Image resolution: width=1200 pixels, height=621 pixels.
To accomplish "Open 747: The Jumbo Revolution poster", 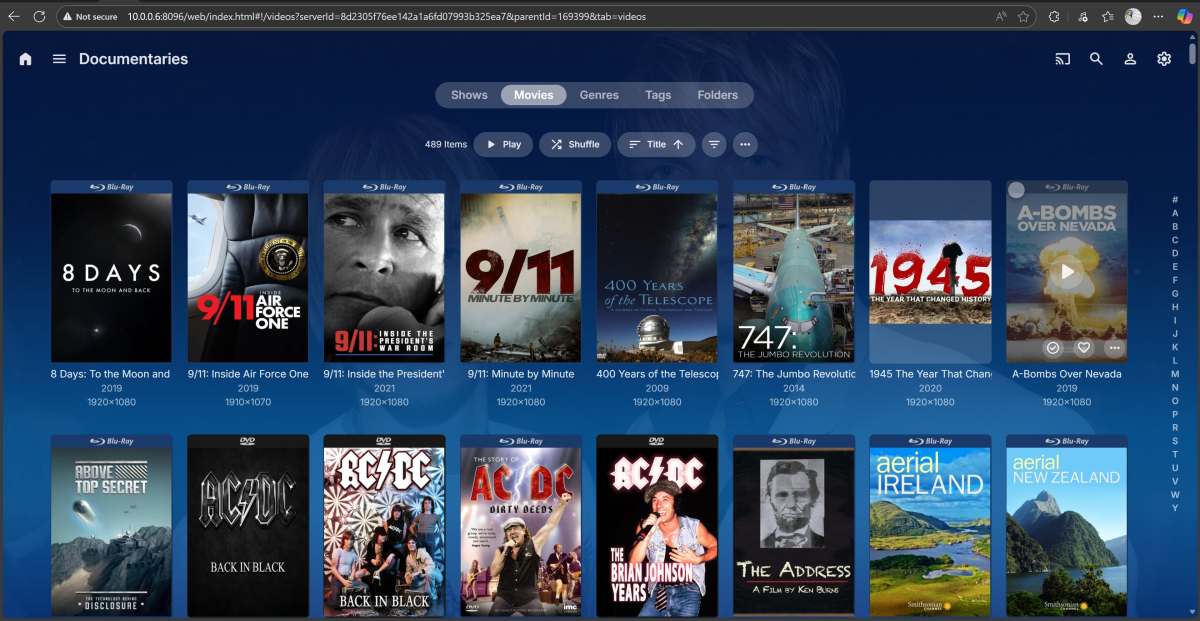I will point(794,272).
